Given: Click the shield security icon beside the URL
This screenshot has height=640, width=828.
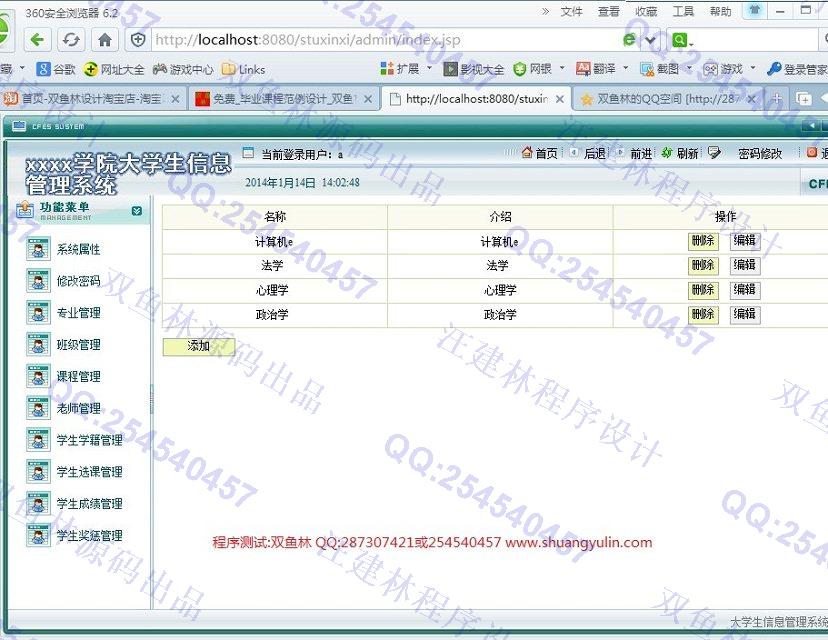Looking at the screenshot, I should point(138,40).
